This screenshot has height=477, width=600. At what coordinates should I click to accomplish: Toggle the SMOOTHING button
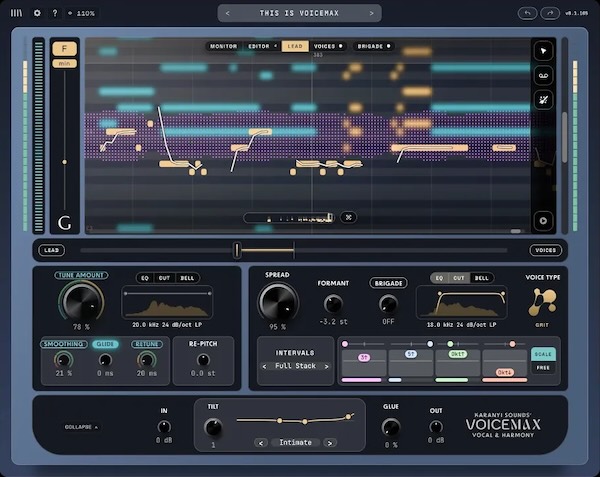tap(64, 344)
